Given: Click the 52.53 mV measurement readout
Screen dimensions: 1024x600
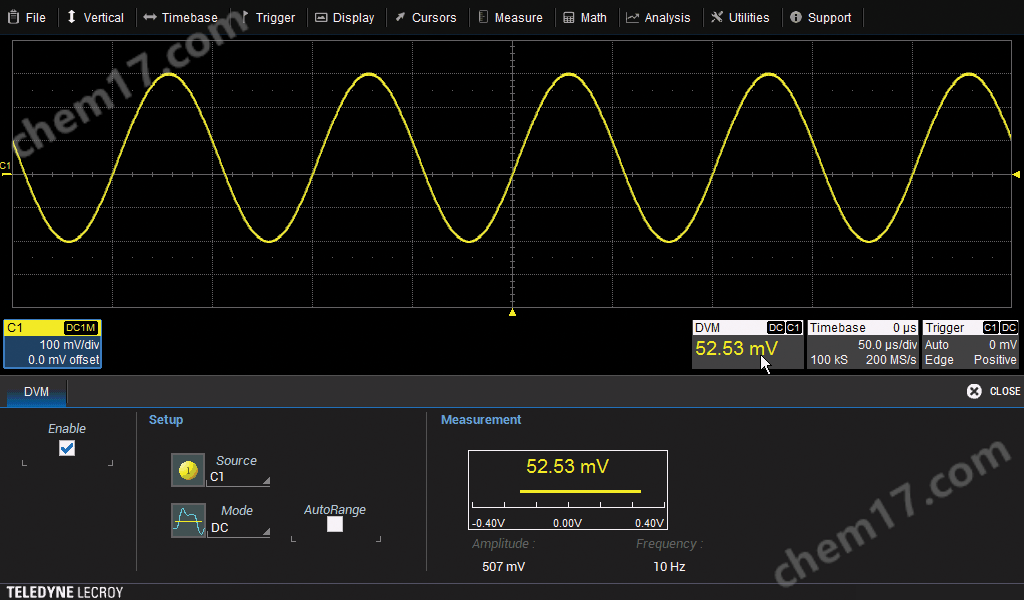Looking at the screenshot, I should pyautogui.click(x=568, y=466).
